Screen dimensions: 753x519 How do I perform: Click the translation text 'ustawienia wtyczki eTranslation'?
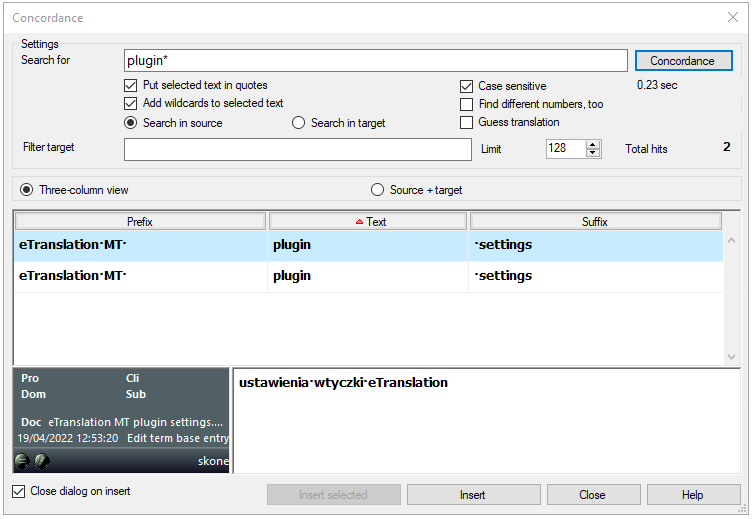tap(343, 383)
